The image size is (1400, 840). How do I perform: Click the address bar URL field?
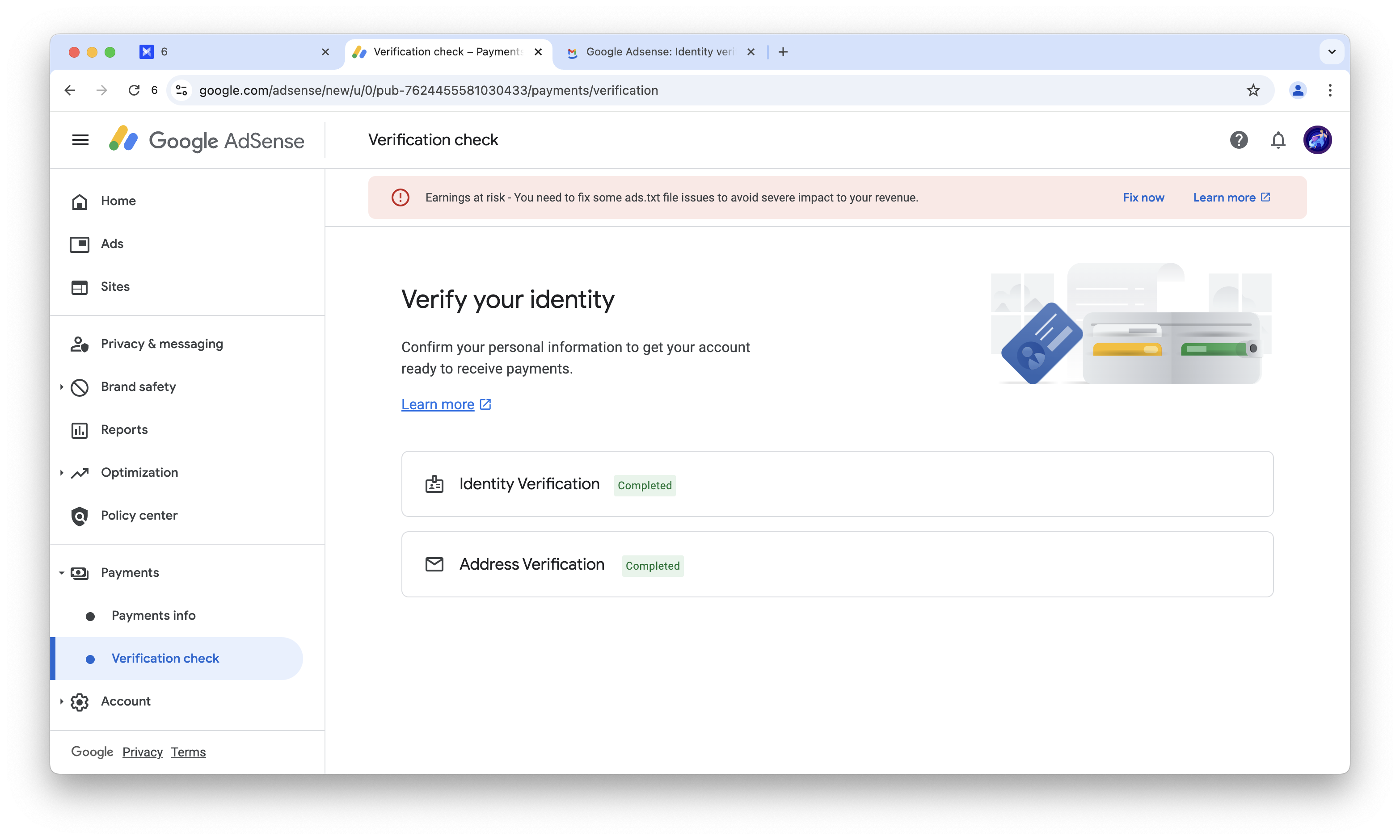(x=713, y=91)
